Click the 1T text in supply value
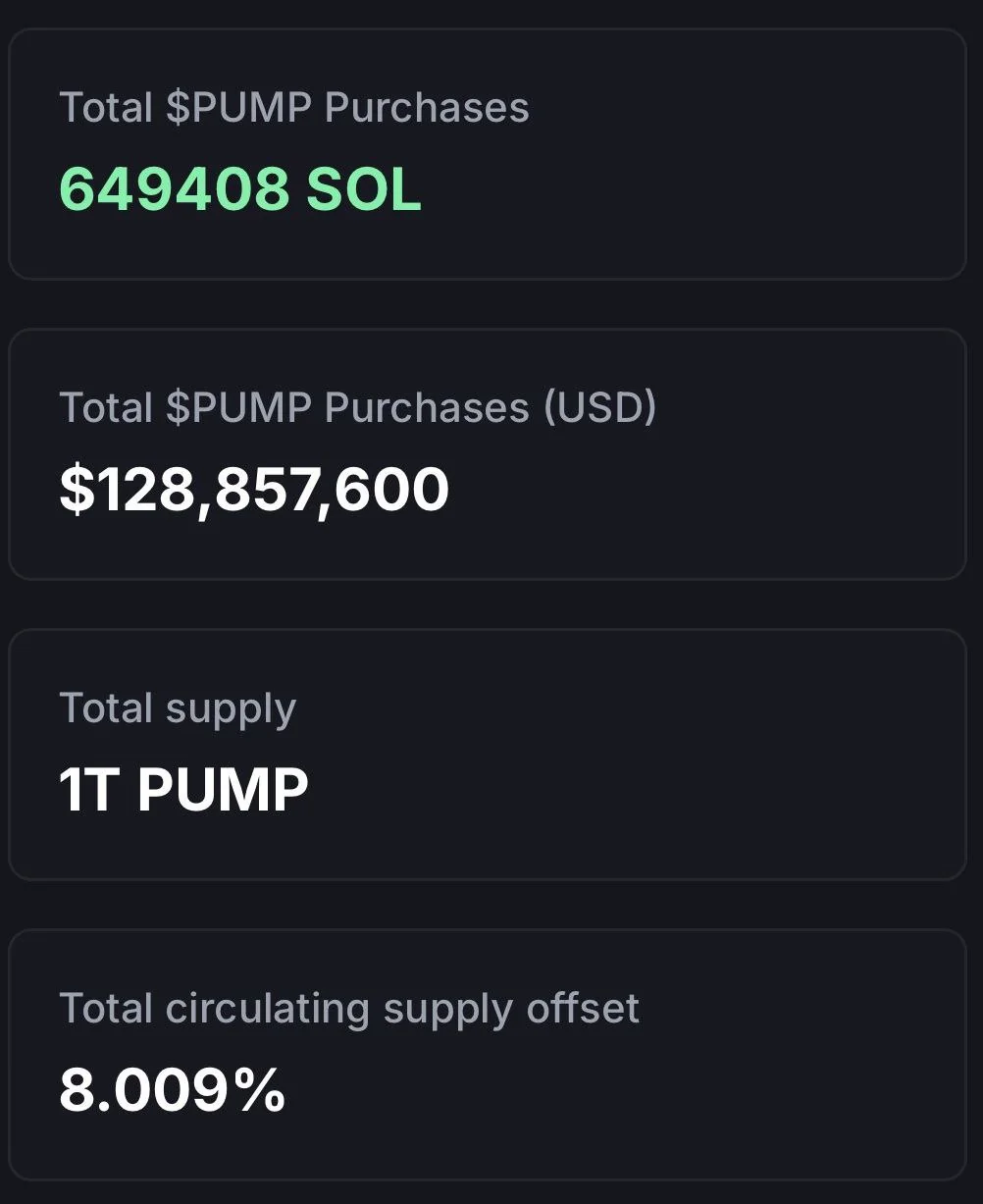 [x=88, y=789]
